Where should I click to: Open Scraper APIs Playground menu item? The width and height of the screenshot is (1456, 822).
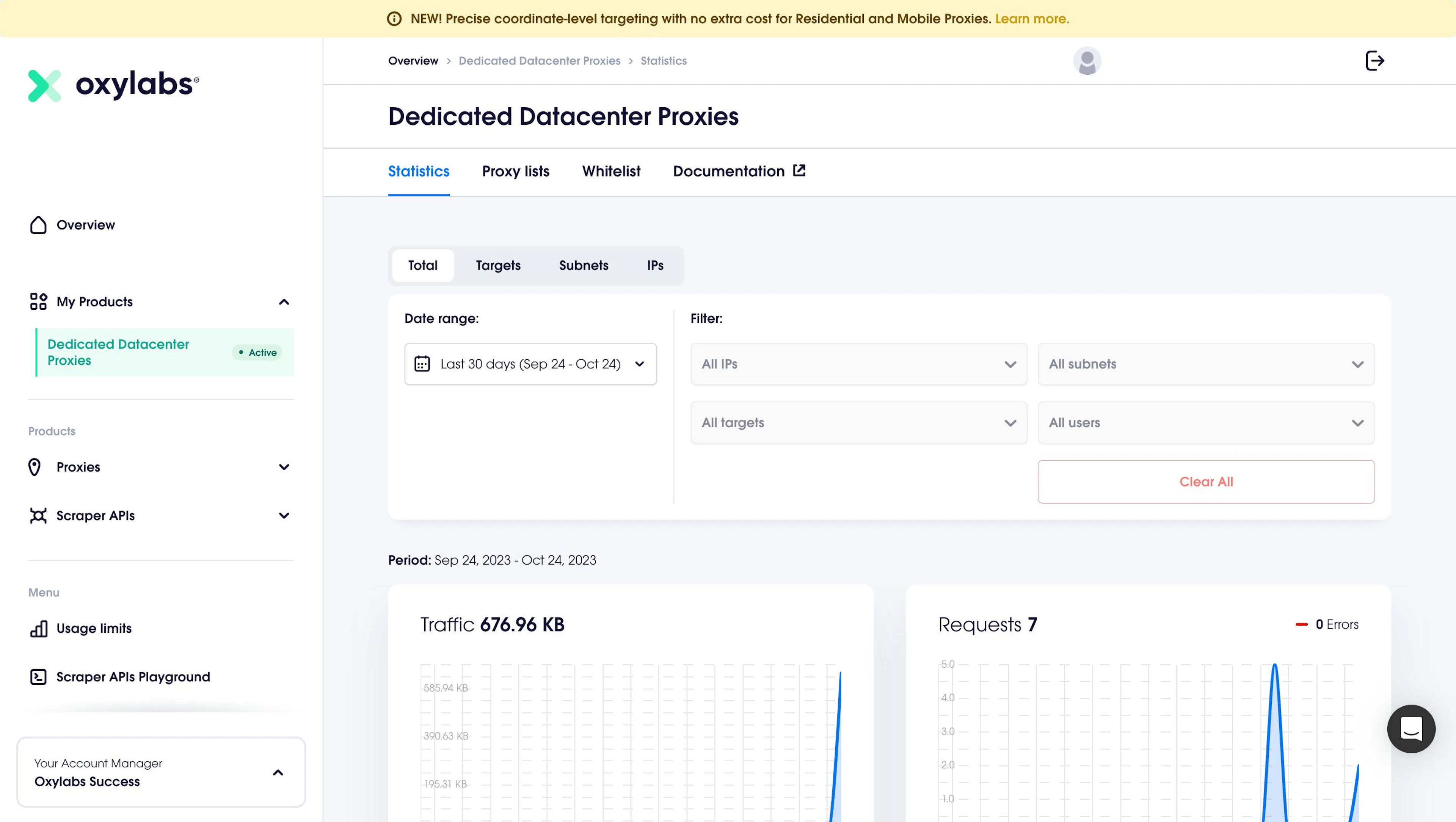133,677
